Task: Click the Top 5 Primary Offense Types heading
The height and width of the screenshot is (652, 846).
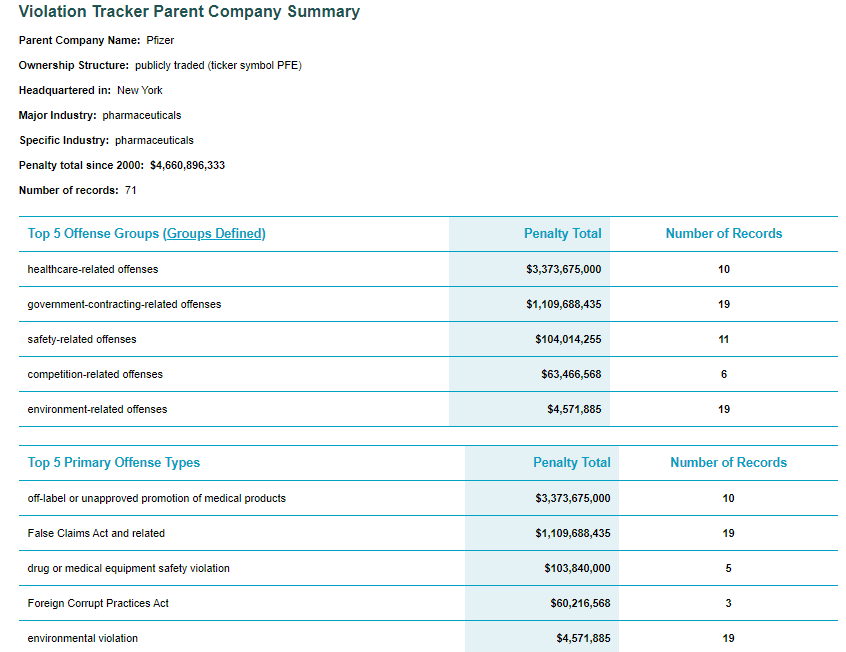Action: tap(114, 463)
